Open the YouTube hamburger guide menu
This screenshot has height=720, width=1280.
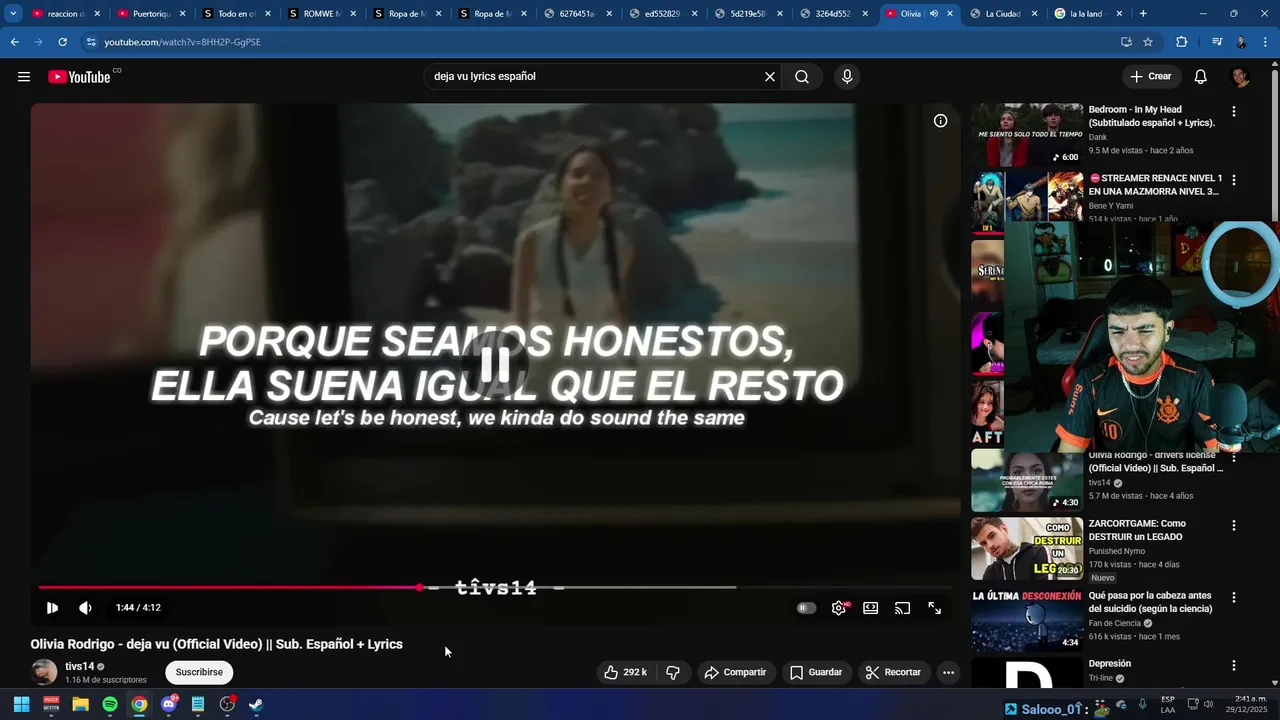tap(24, 77)
